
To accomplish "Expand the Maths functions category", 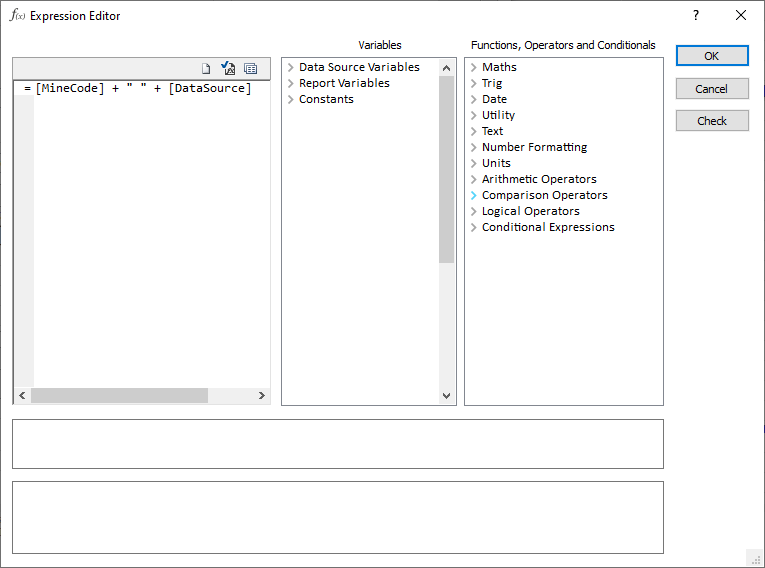I will [x=474, y=68].
